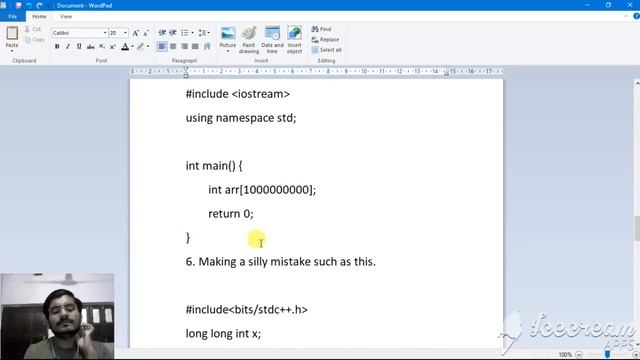This screenshot has height=360, width=640.
Task: Click the zoom slider handle
Action: click(x=607, y=354)
